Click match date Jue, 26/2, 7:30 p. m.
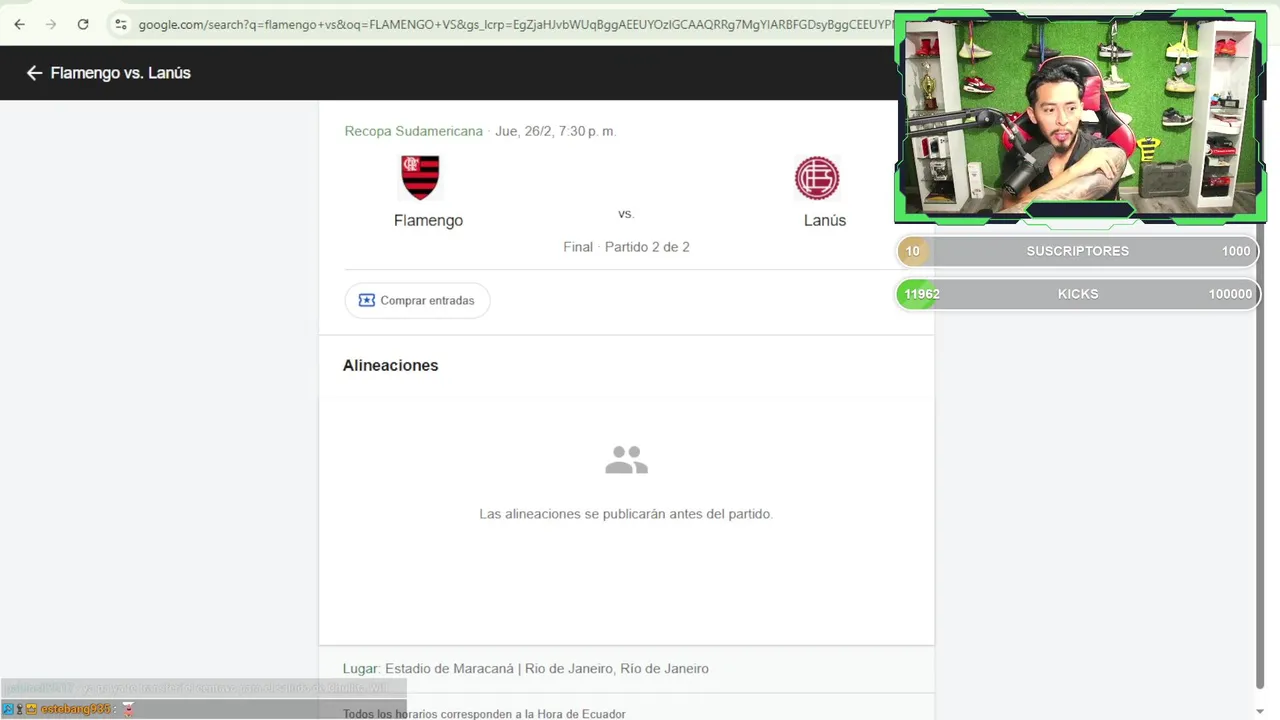Viewport: 1280px width, 720px height. [x=555, y=131]
